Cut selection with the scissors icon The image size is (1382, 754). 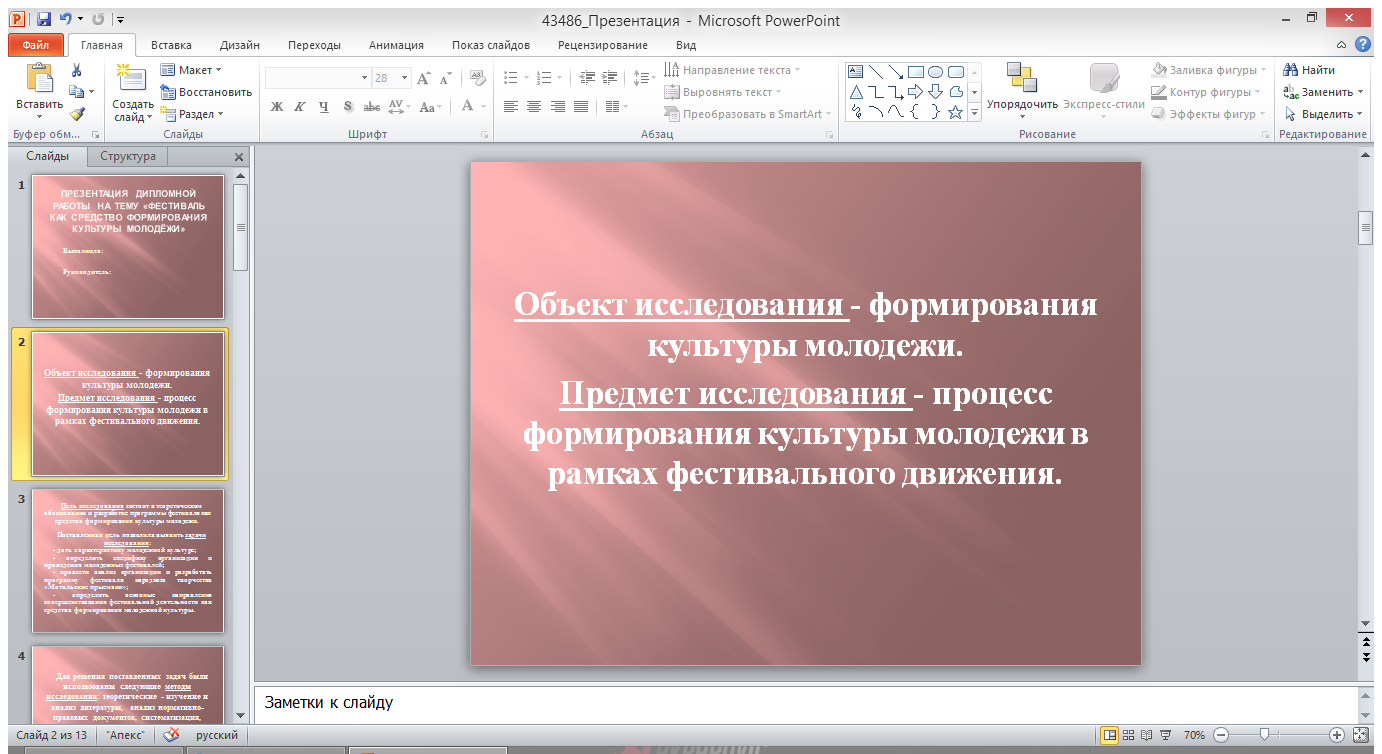point(76,70)
